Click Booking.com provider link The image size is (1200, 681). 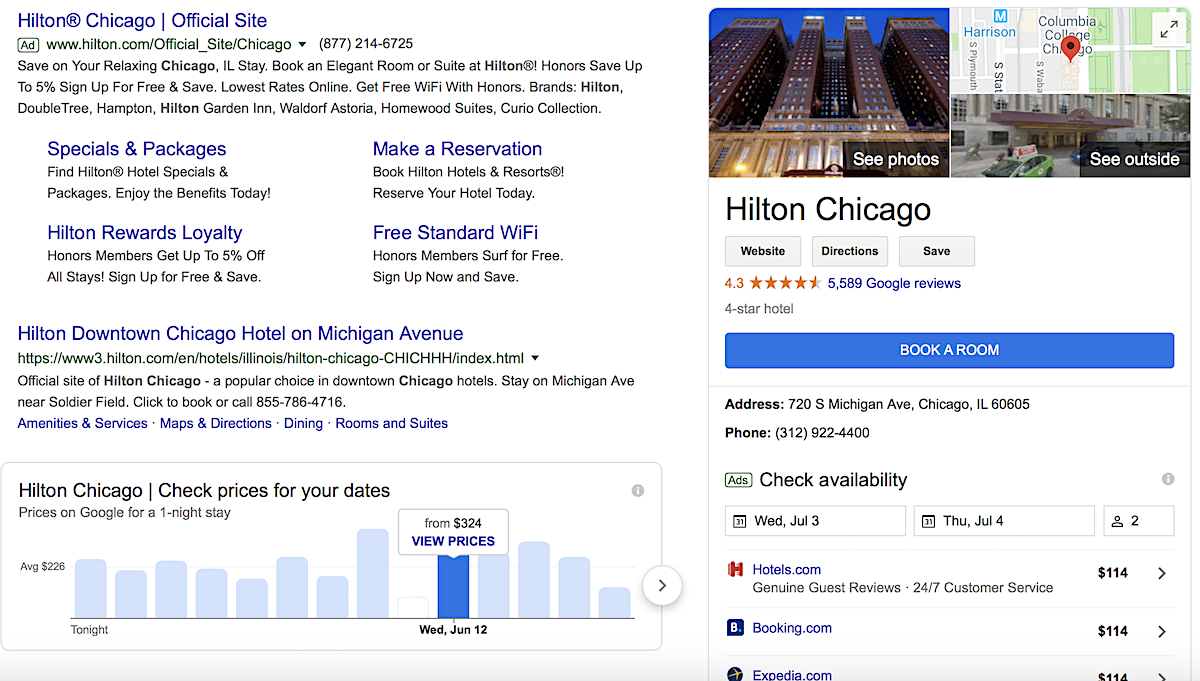point(792,628)
